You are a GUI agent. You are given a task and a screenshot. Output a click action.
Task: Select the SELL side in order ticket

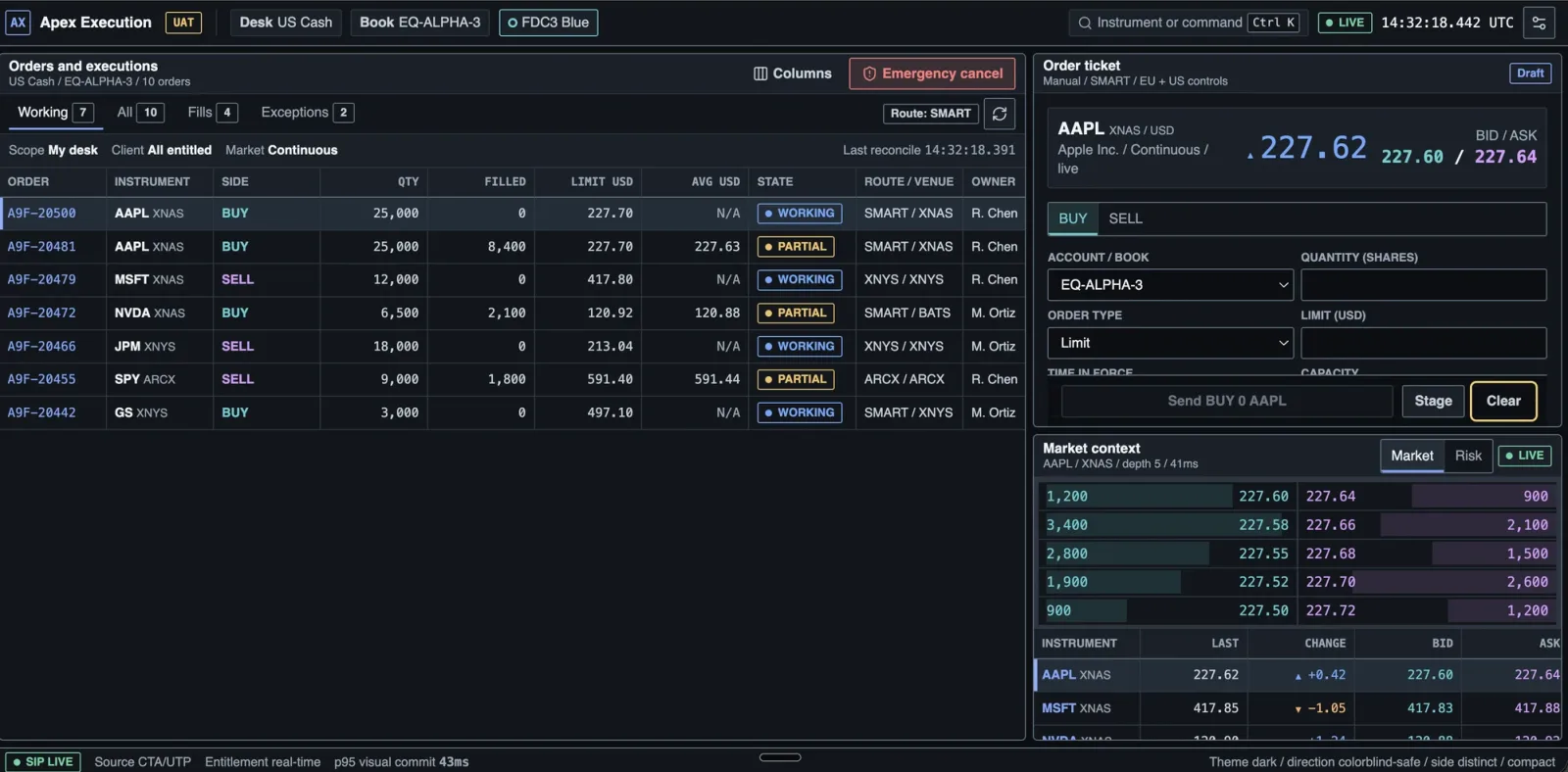click(x=1125, y=218)
